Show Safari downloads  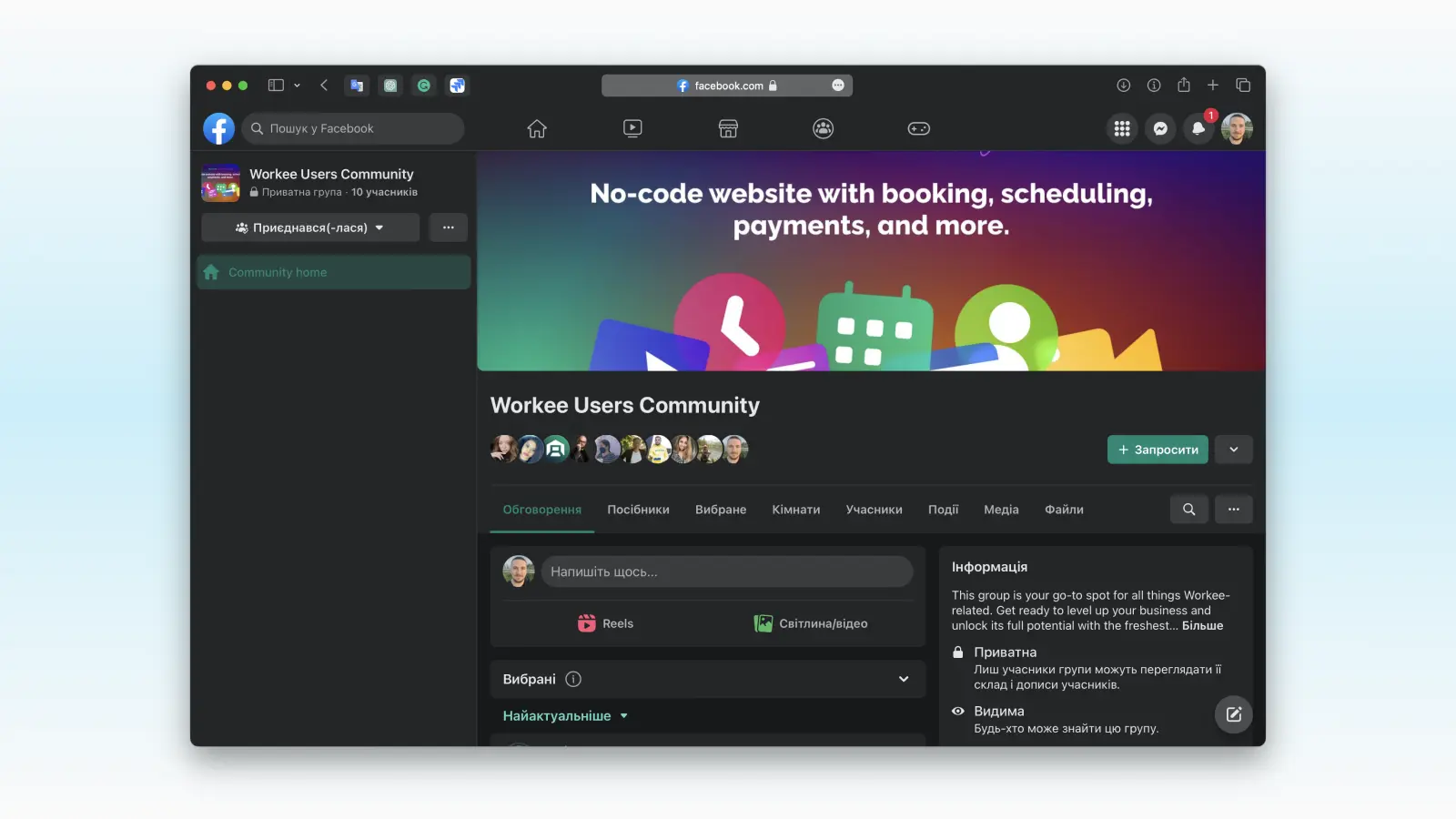[x=1124, y=86]
